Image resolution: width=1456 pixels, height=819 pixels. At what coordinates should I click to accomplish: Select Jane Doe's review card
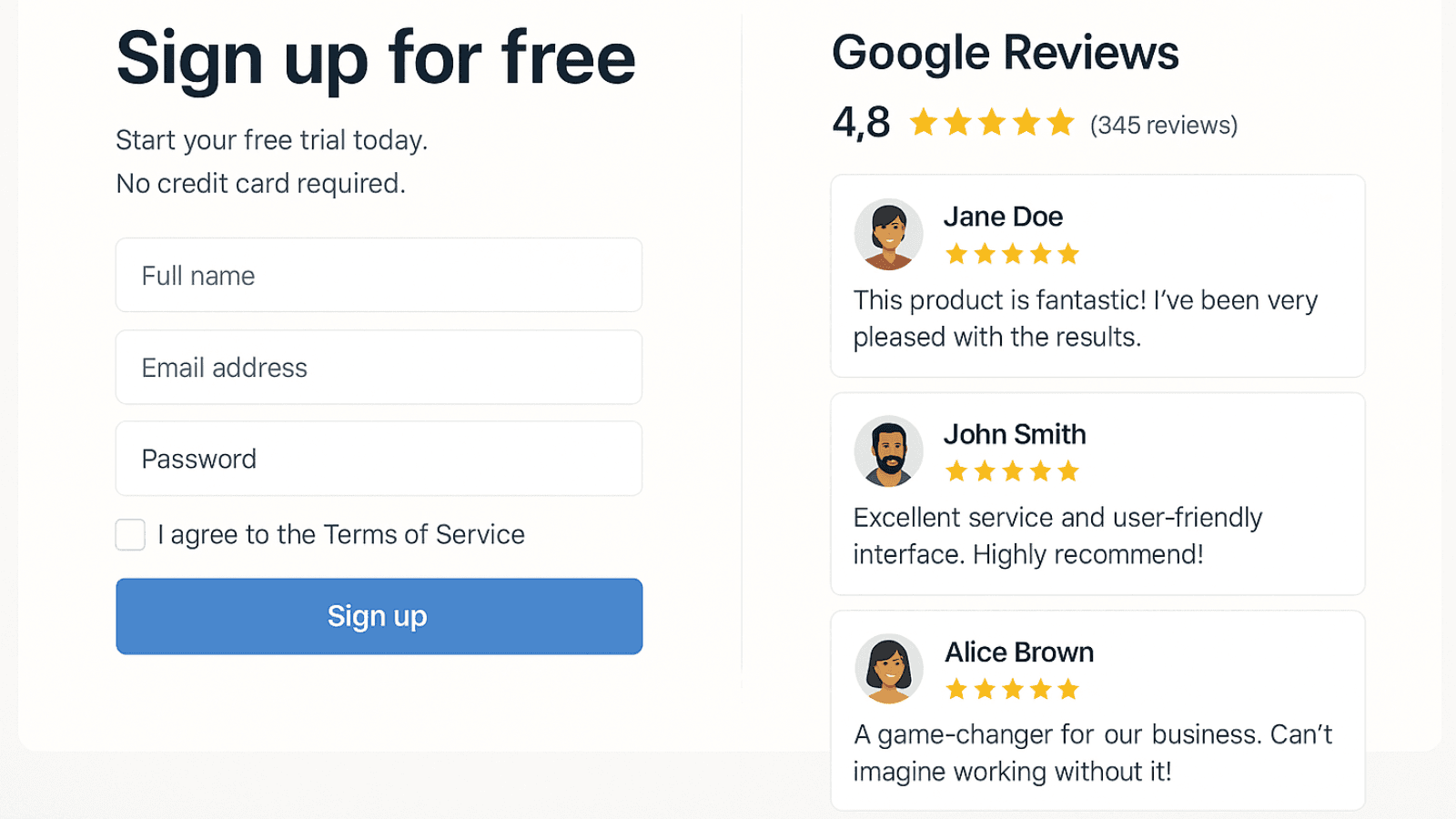pos(1097,276)
